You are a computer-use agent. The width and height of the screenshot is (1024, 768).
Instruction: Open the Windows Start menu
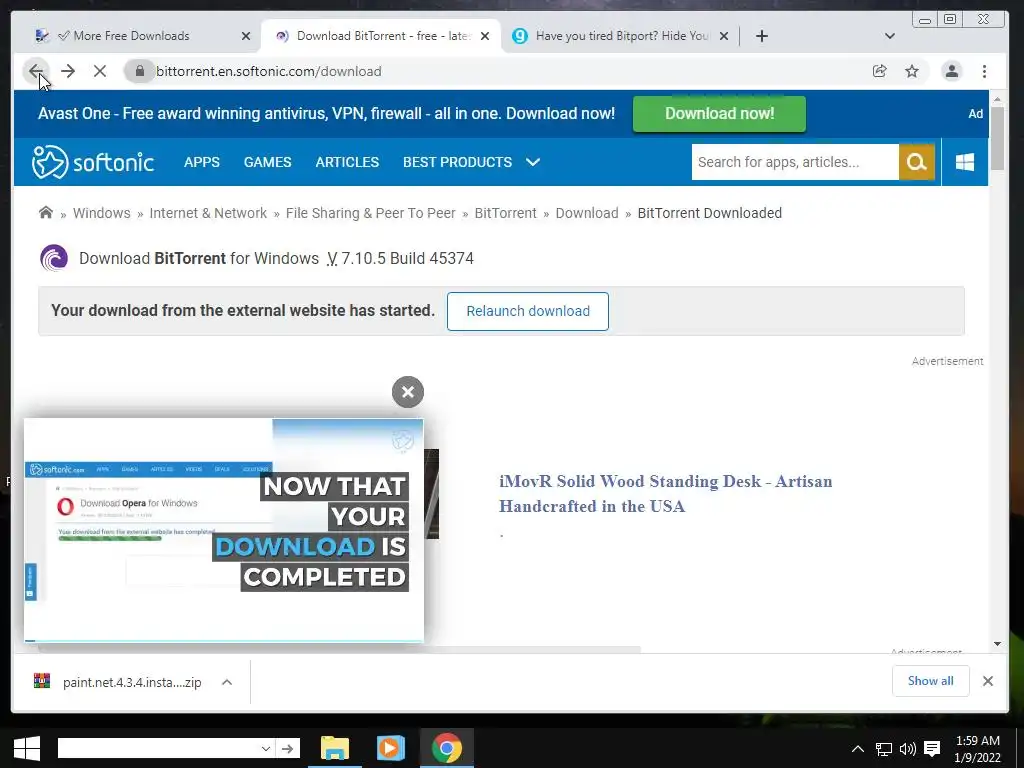pos(26,748)
